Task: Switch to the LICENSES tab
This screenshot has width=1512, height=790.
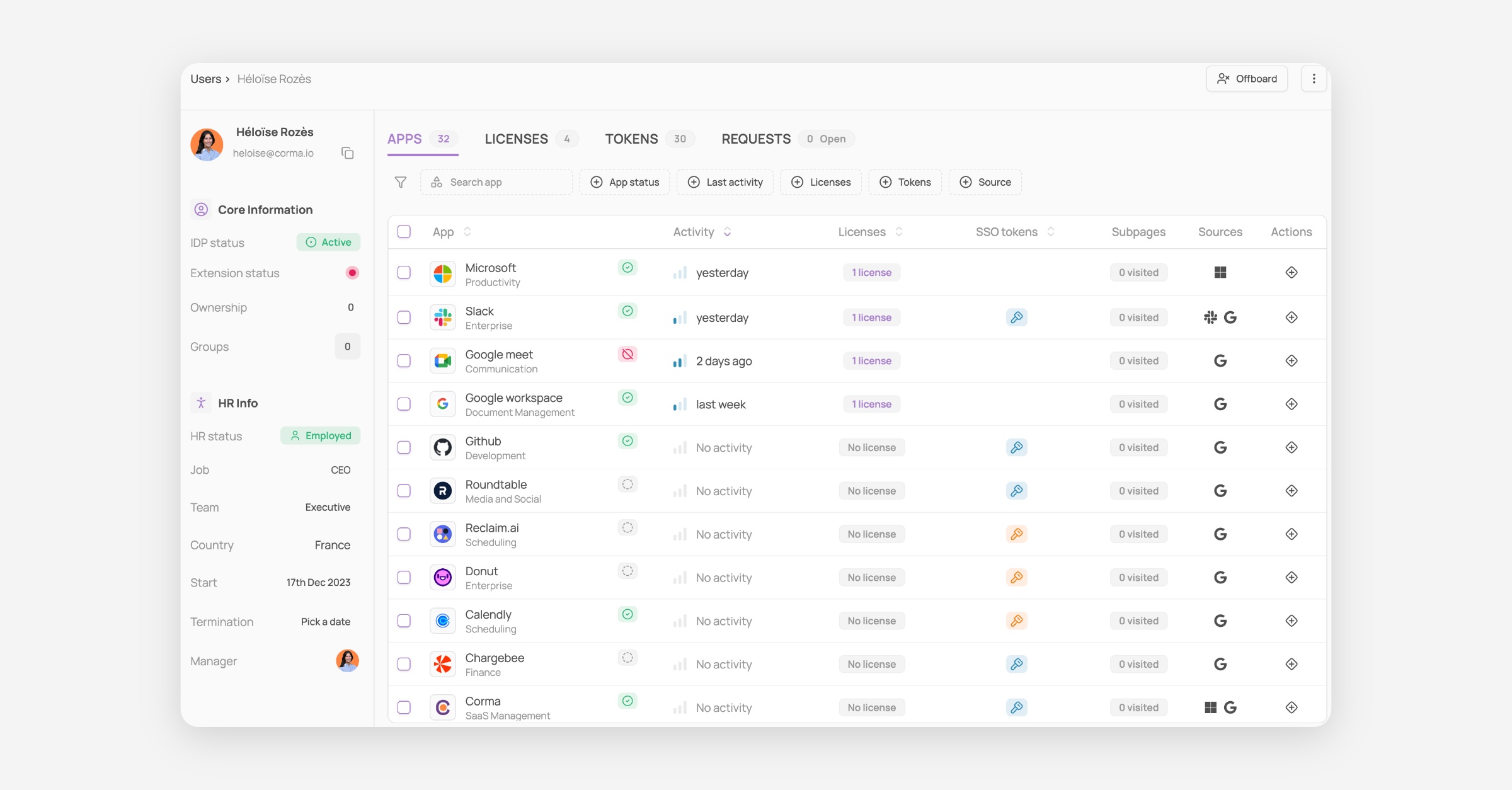Action: [516, 139]
